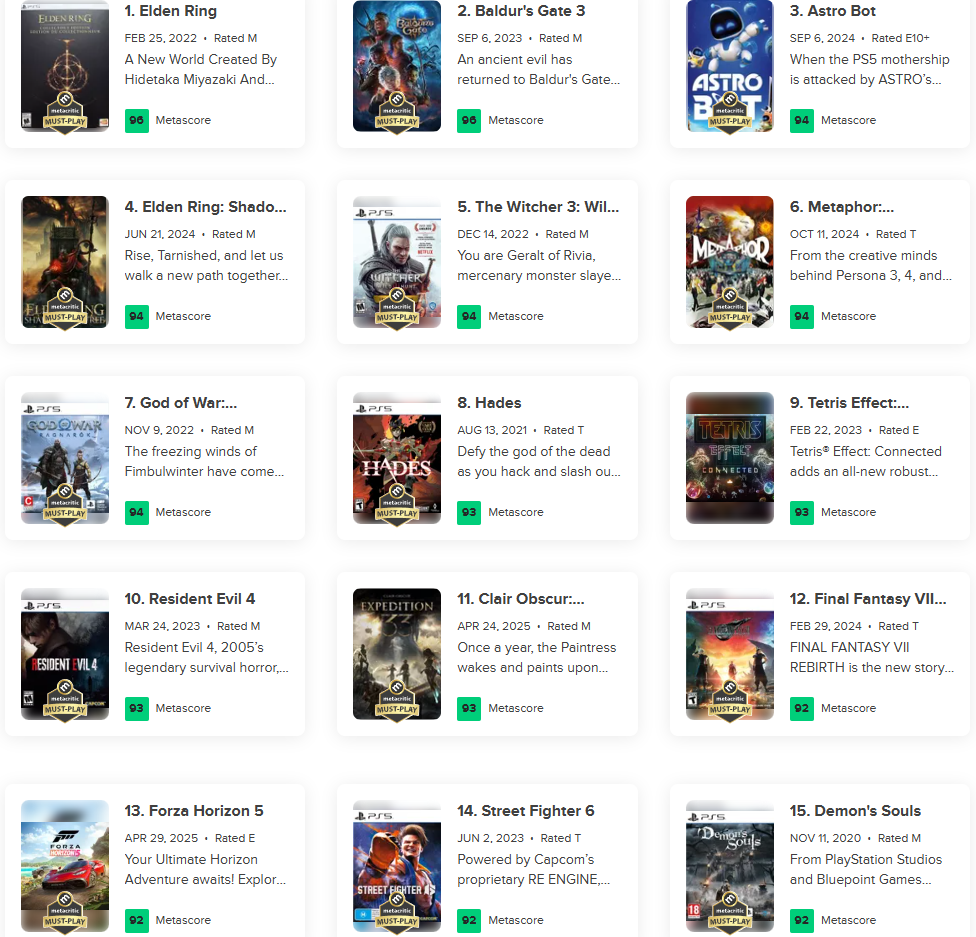976x937 pixels.
Task: Click the 92 score box for Forza Horizon 5
Action: click(x=136, y=920)
